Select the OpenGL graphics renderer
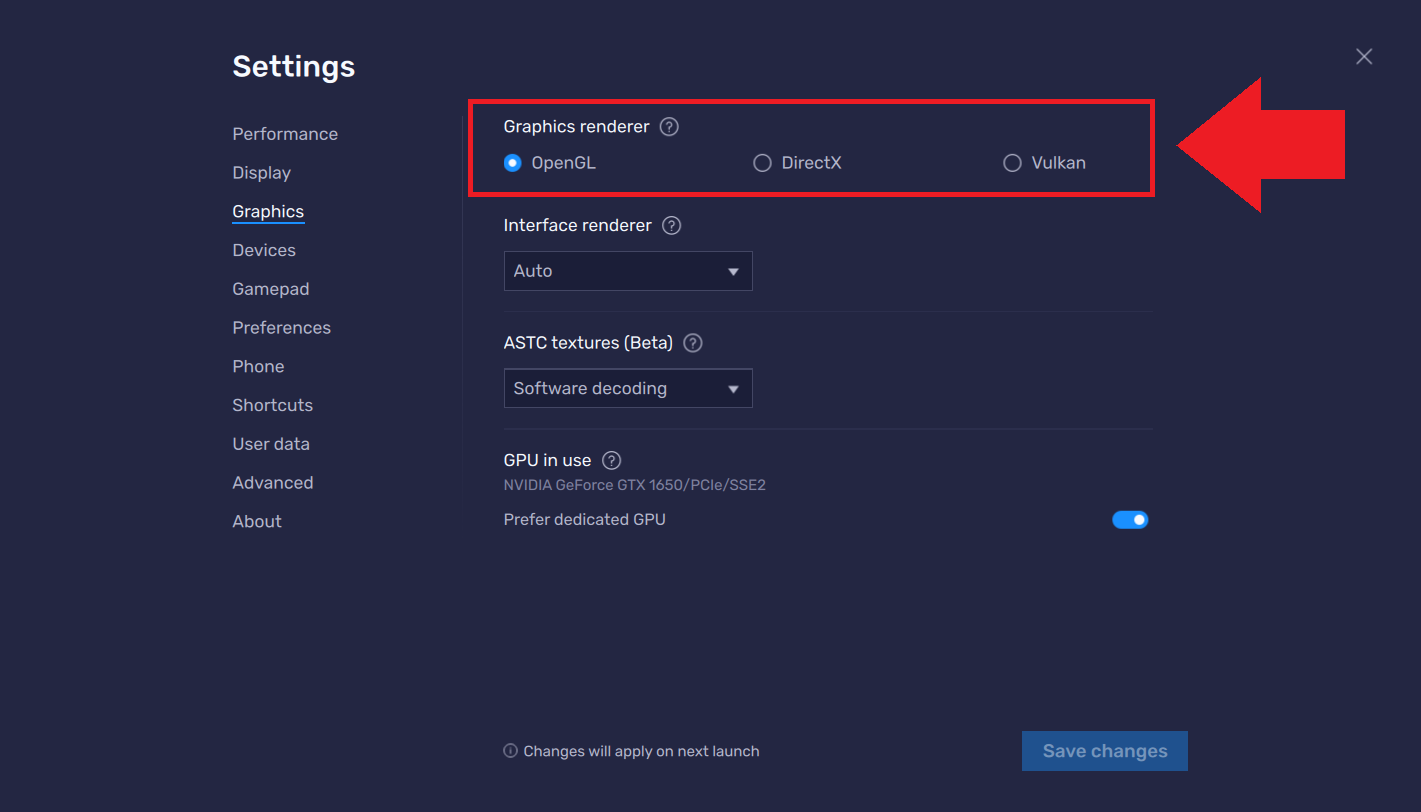The image size is (1421, 812). [512, 162]
